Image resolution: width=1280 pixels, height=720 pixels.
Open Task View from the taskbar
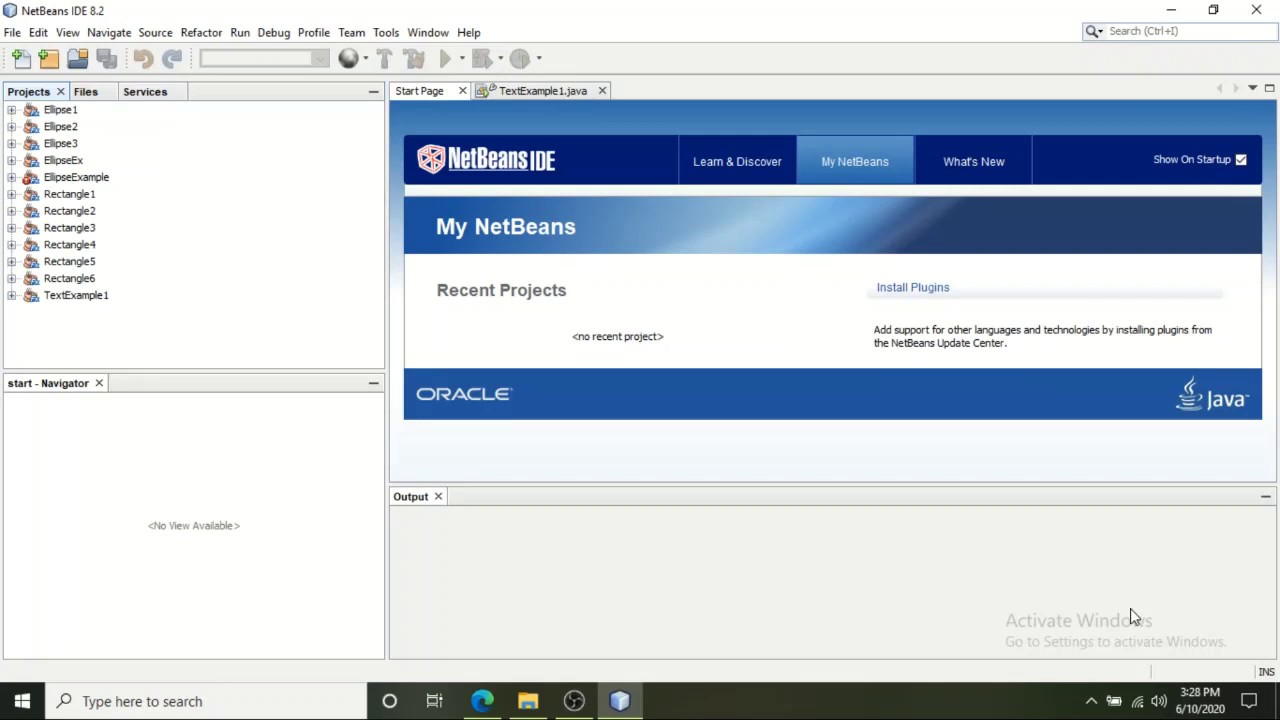[x=434, y=701]
